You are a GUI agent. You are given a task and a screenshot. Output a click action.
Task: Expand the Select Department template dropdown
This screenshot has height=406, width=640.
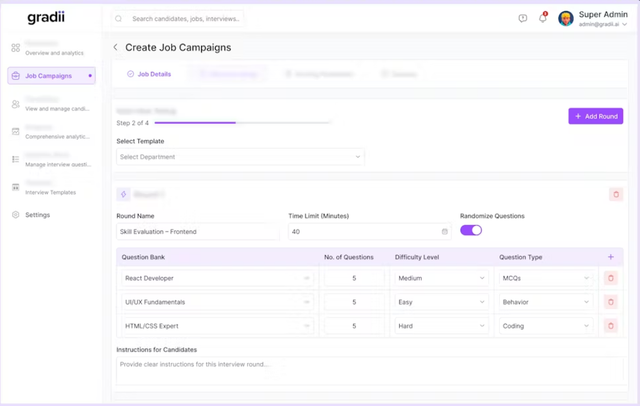(240, 157)
